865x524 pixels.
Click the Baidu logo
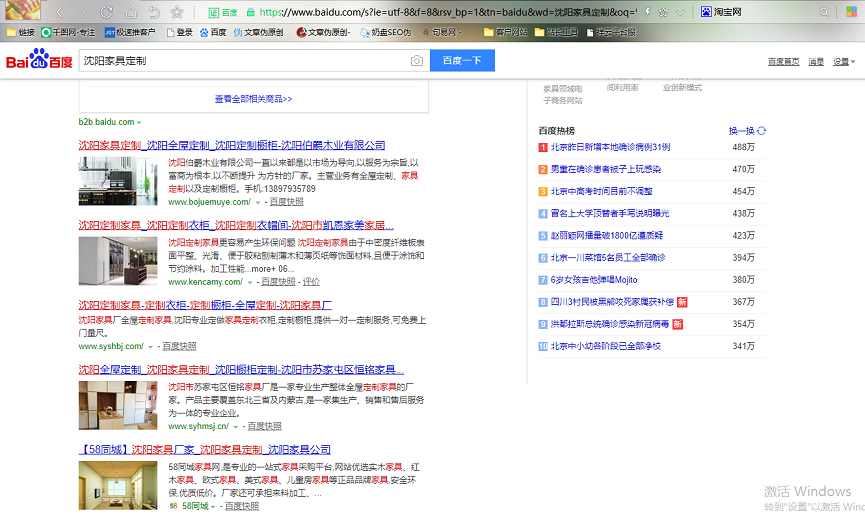[39, 59]
